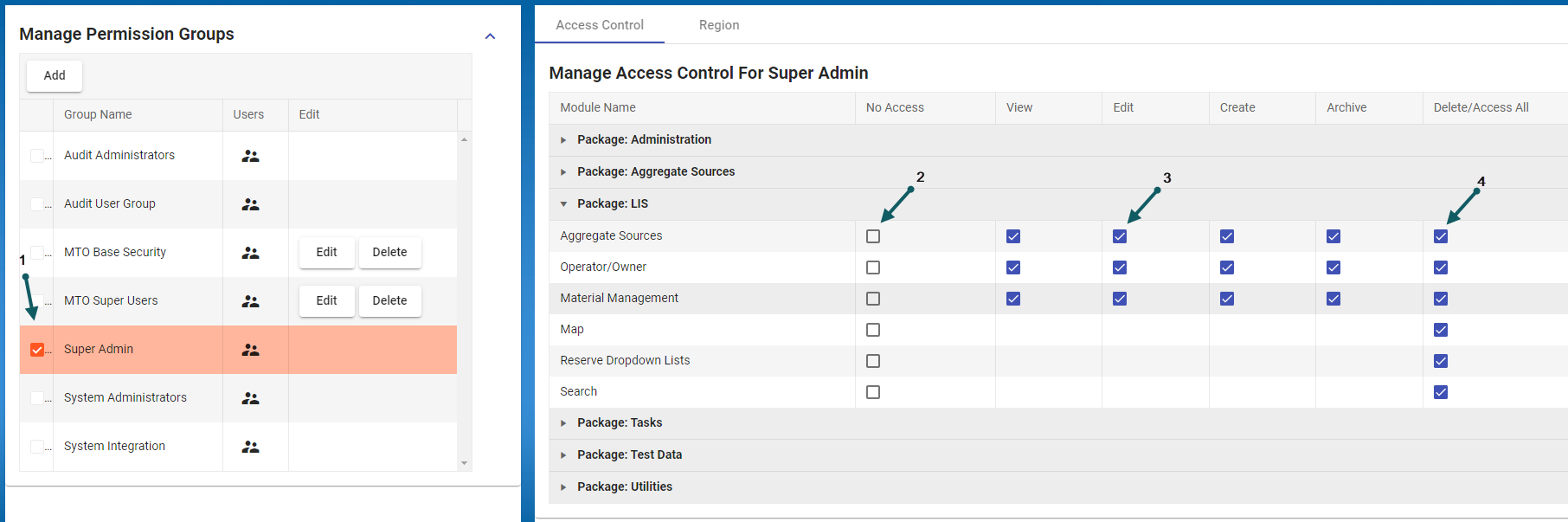Collapse the Manage Permission Groups panel
The width and height of the screenshot is (1568, 522).
point(490,36)
